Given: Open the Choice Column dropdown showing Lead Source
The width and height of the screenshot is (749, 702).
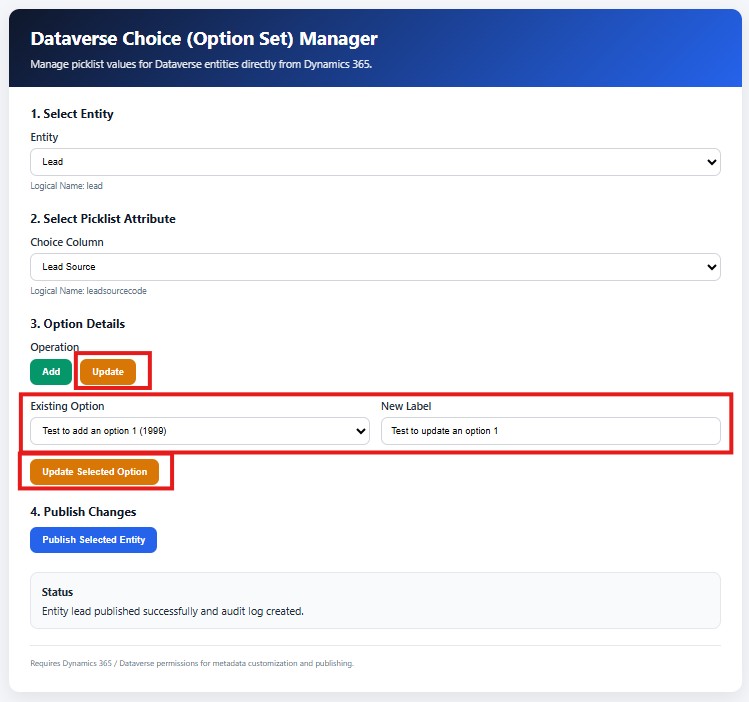Looking at the screenshot, I should 375,267.
